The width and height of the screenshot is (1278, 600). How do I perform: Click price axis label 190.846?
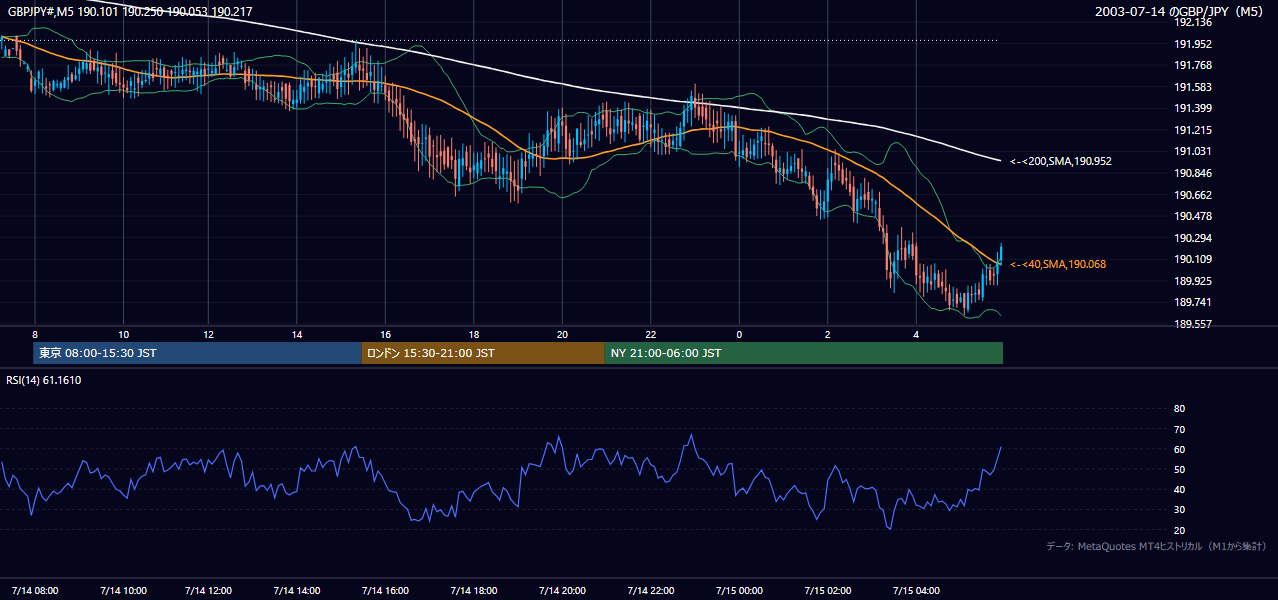[x=1193, y=173]
